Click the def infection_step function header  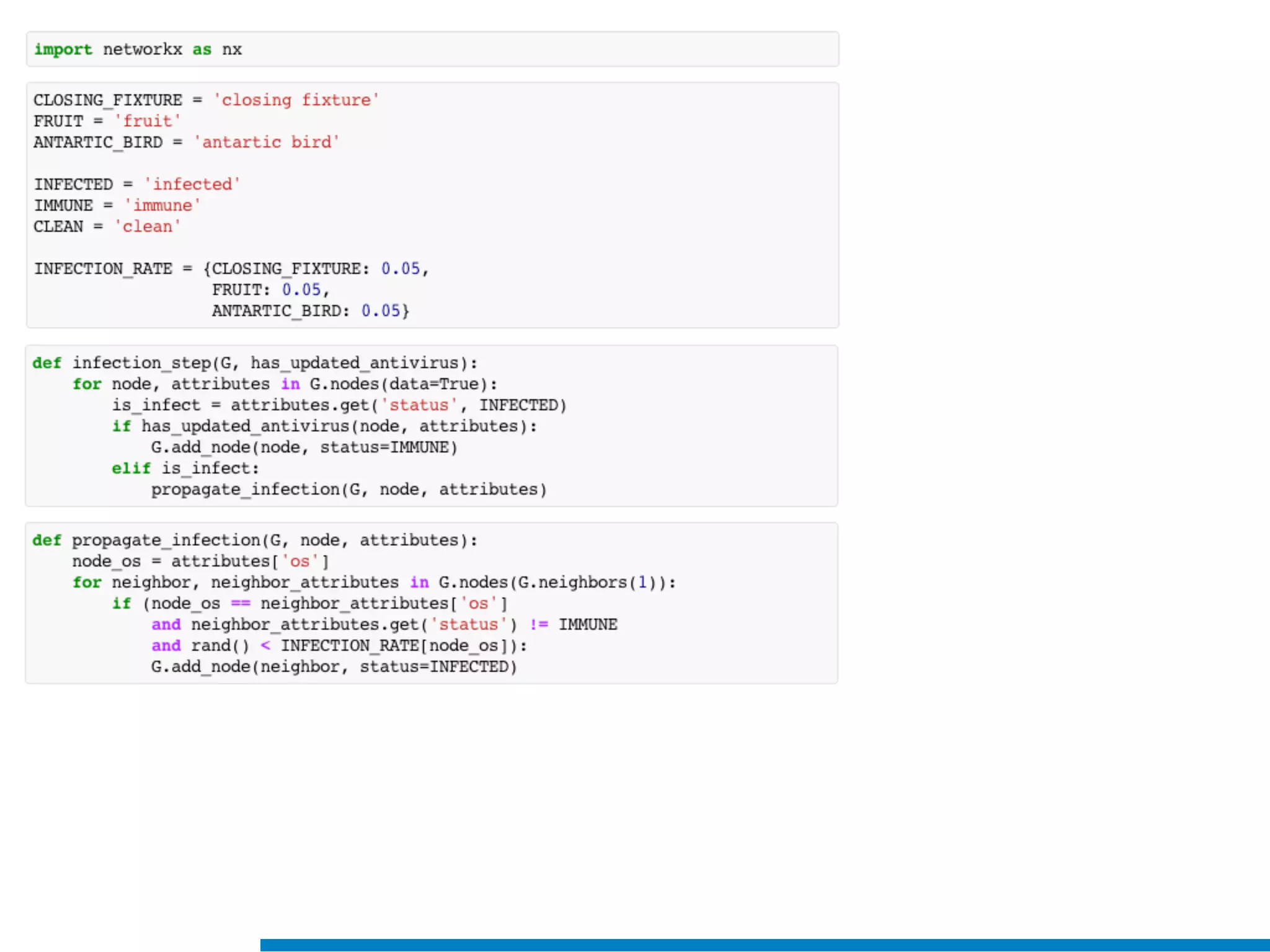(x=254, y=363)
